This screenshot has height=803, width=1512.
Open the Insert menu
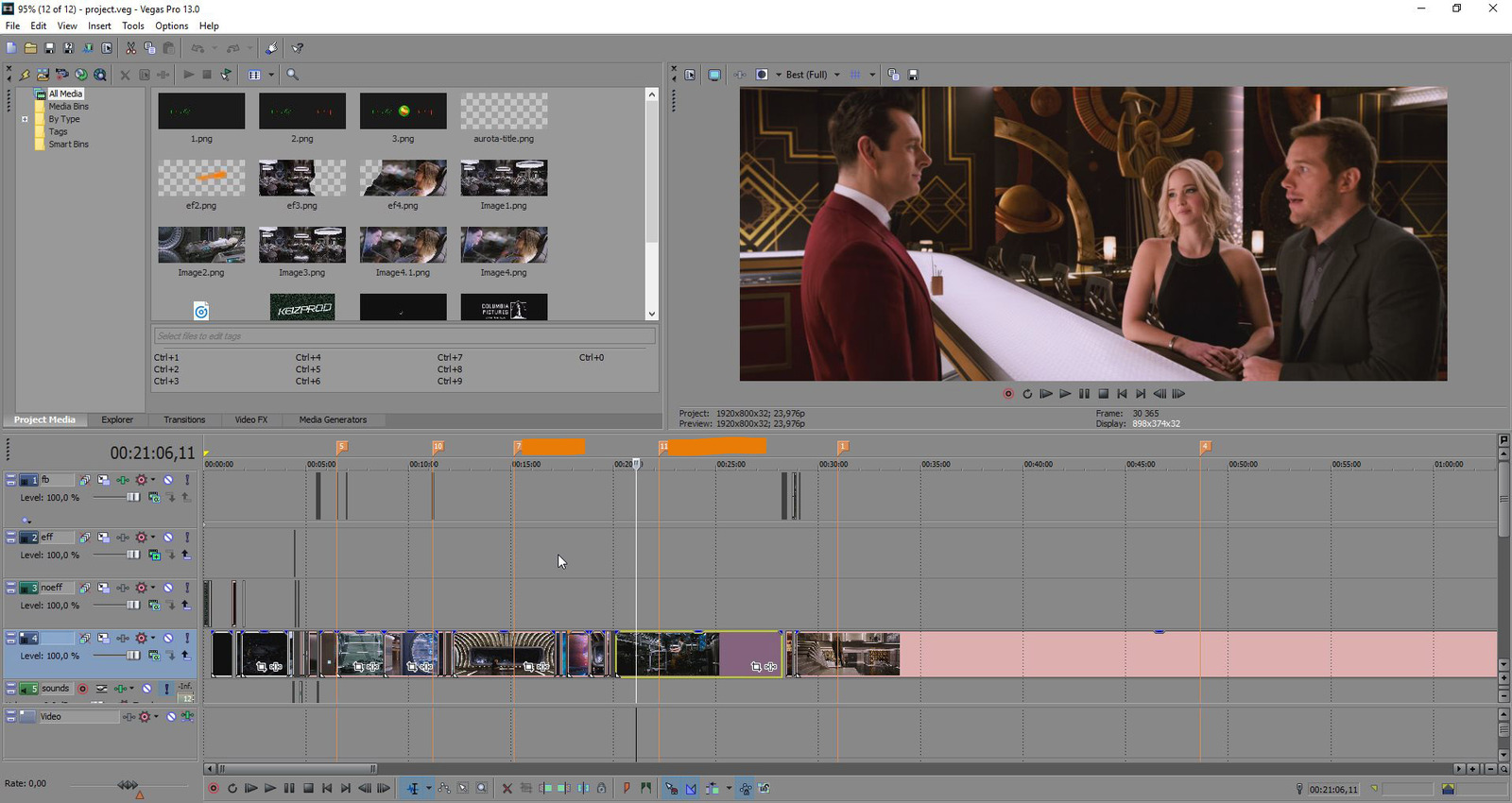pos(99,26)
